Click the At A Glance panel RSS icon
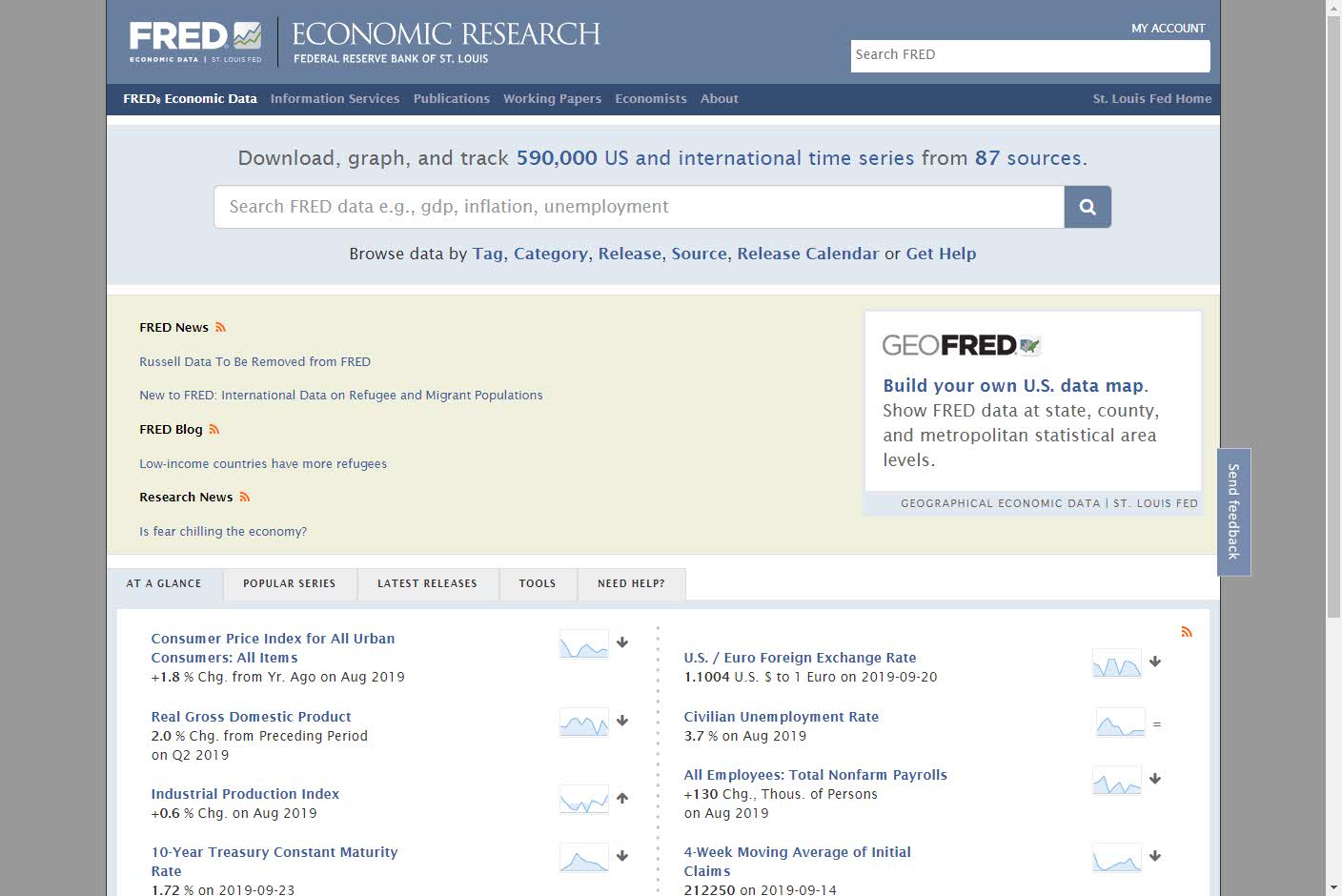The width and height of the screenshot is (1342, 896). click(1187, 632)
